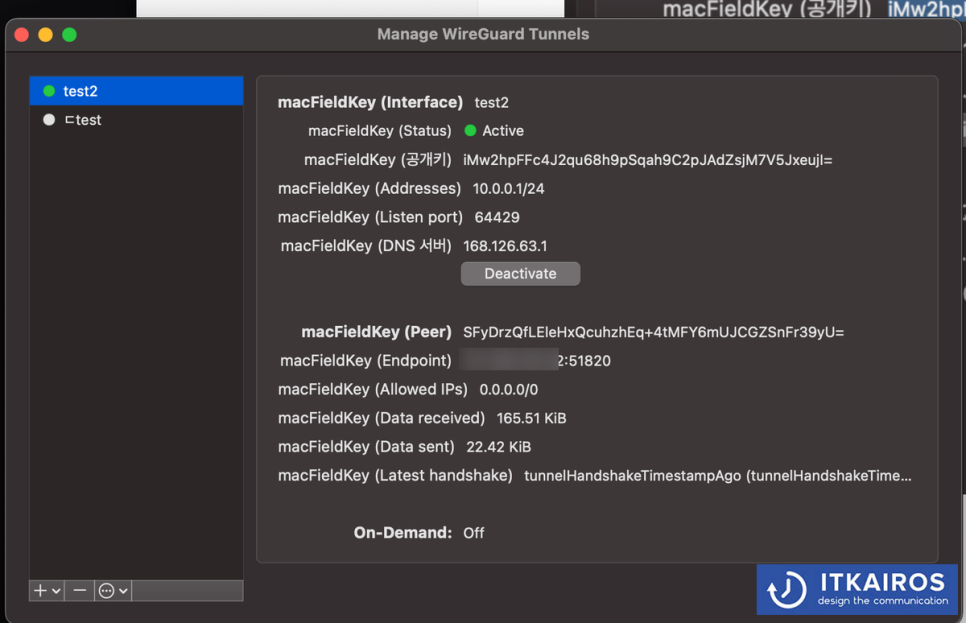Click the DNS server value 168.126.63.1
Viewport: 966px width, 623px height.
click(505, 246)
